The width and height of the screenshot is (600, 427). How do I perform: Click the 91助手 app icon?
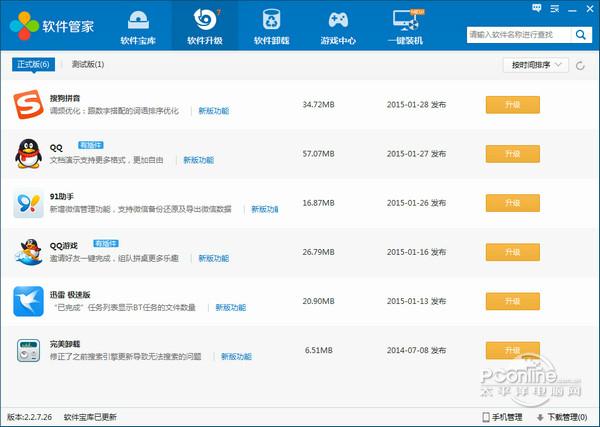point(28,203)
